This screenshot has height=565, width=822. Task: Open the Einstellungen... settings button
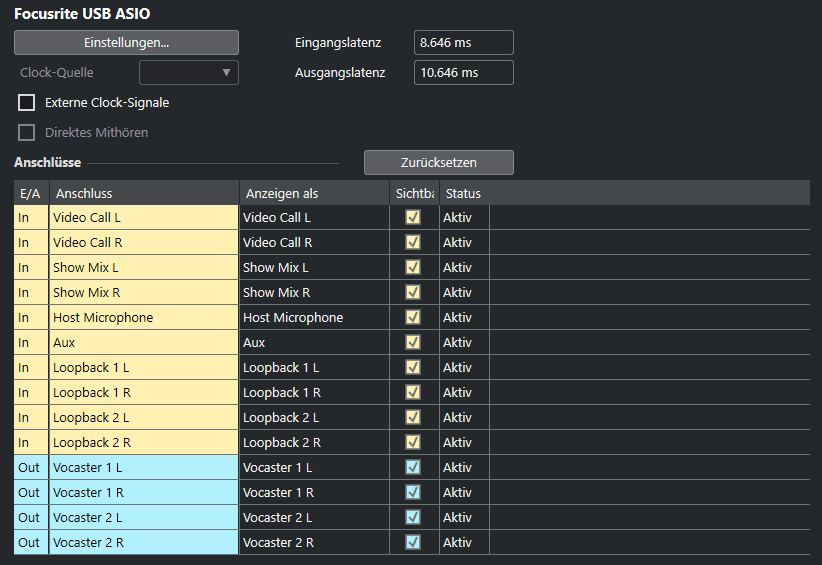126,42
